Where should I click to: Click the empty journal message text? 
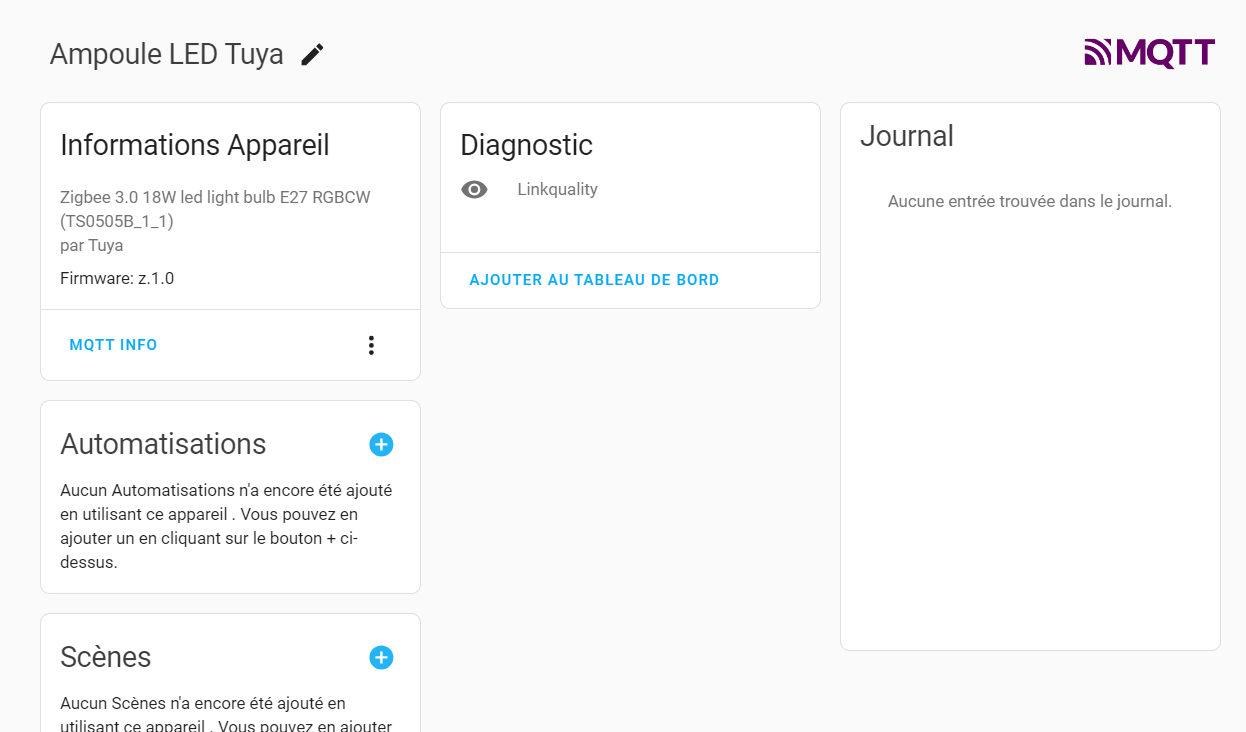(x=1030, y=202)
